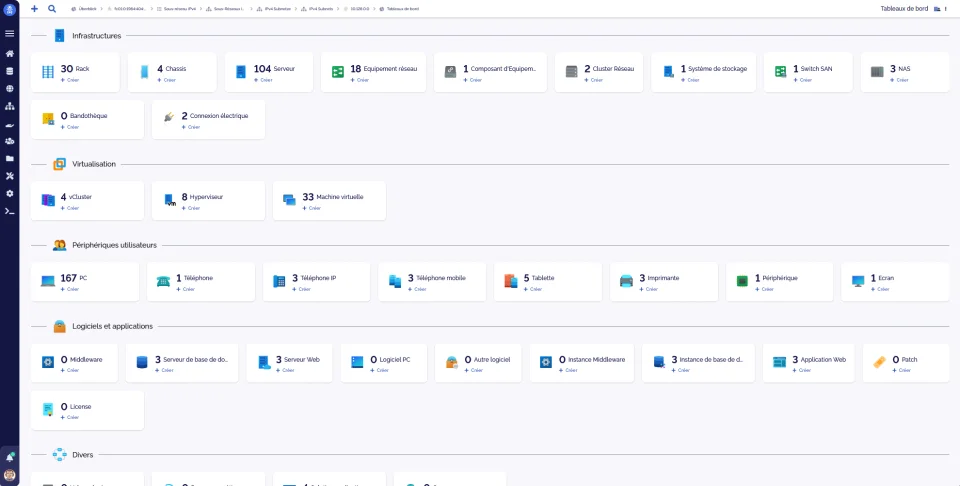Click the Imprimante printer icon

626,282
